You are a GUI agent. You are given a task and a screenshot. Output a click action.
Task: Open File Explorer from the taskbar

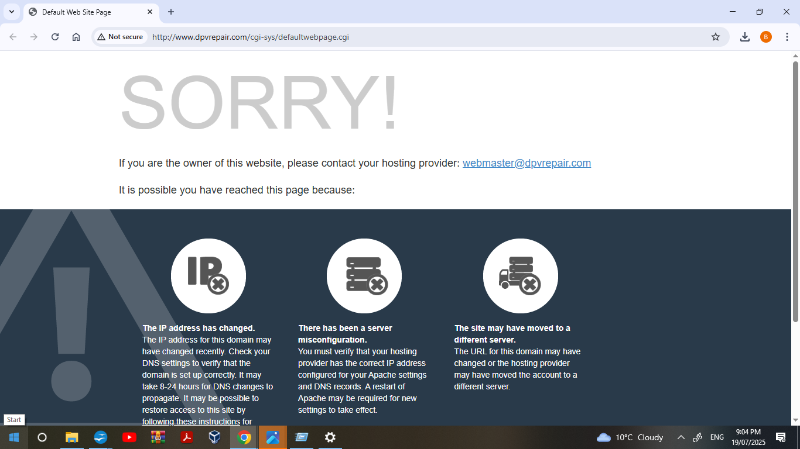(x=72, y=437)
